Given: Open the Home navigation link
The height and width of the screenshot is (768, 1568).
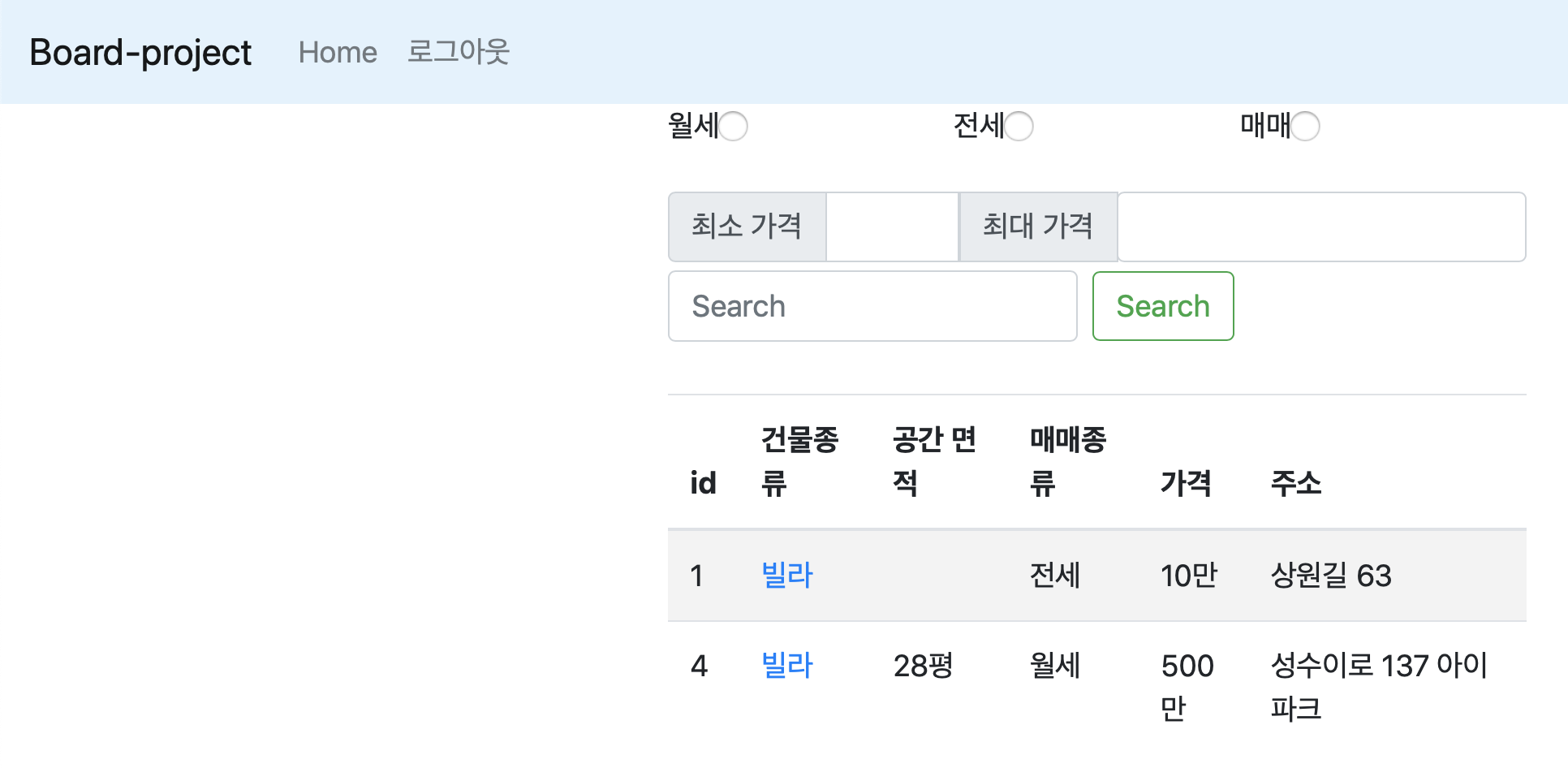Looking at the screenshot, I should click(338, 53).
